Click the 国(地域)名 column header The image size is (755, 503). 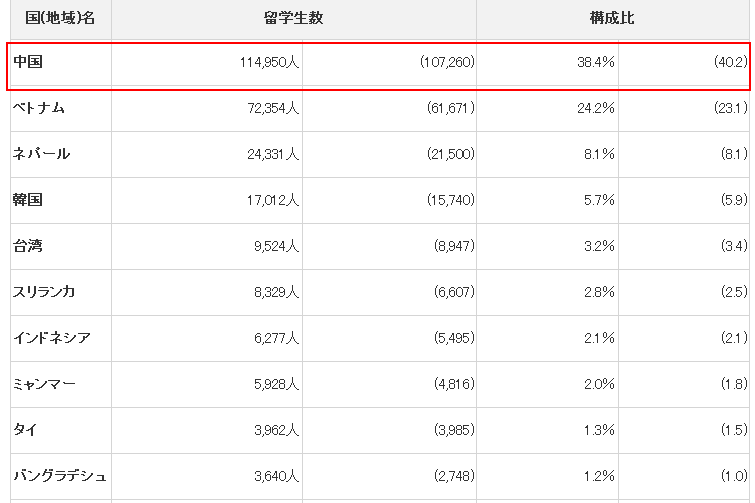click(61, 18)
